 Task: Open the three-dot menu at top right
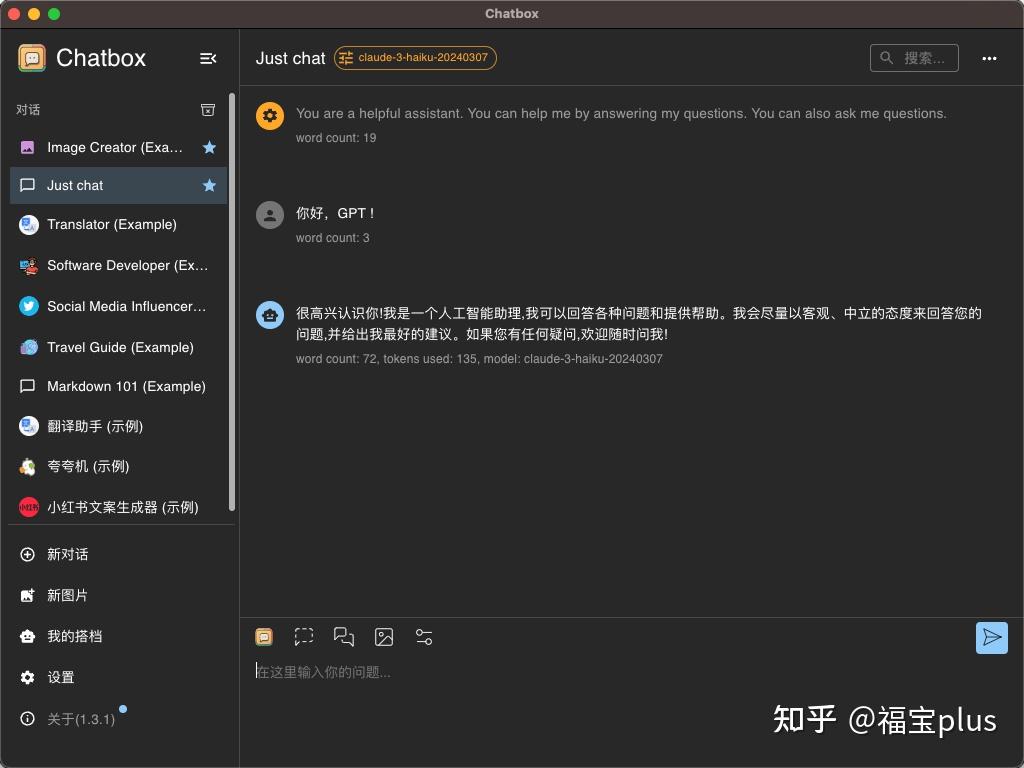(989, 58)
